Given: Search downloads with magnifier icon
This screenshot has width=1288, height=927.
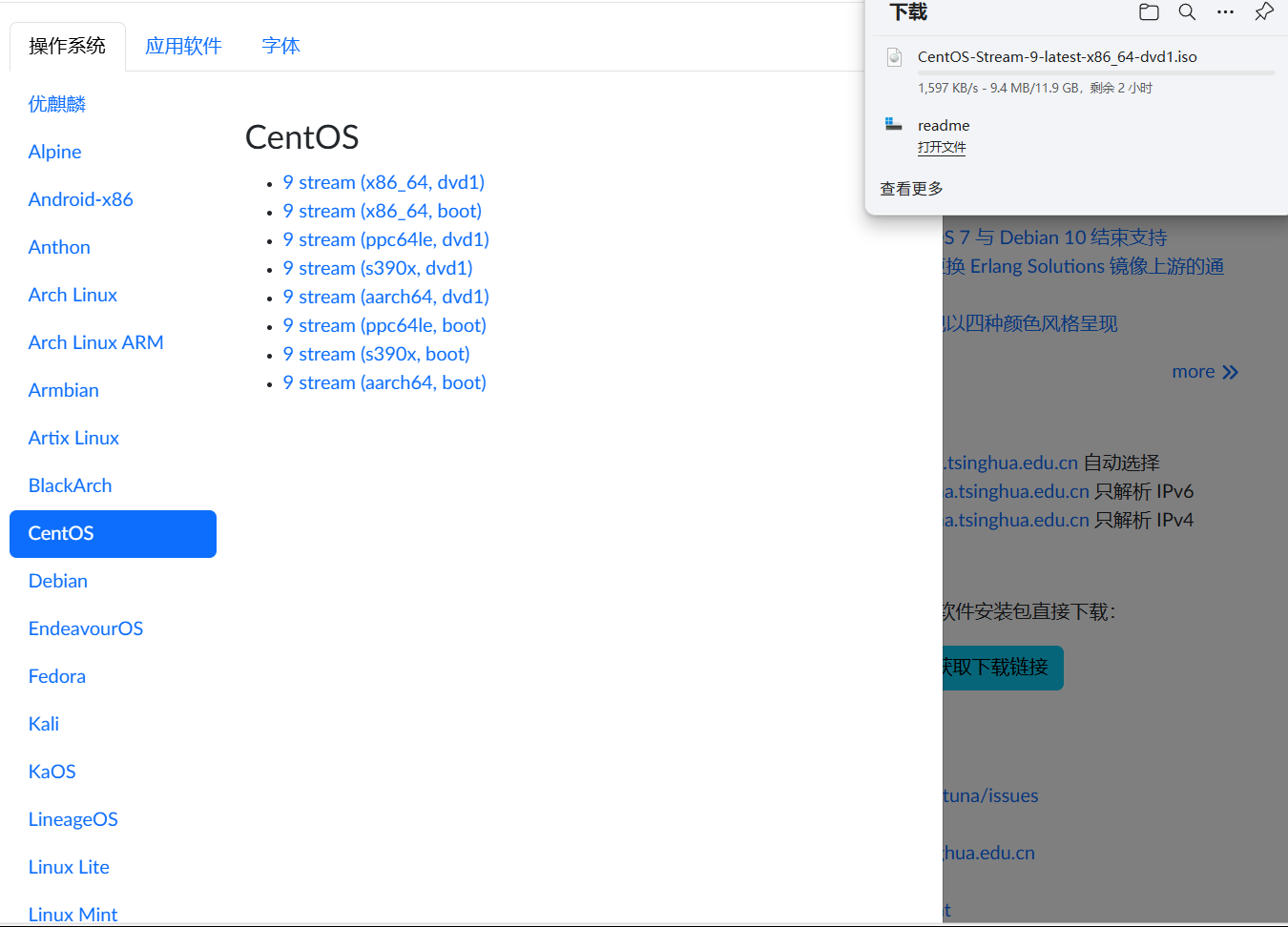Looking at the screenshot, I should point(1187,12).
